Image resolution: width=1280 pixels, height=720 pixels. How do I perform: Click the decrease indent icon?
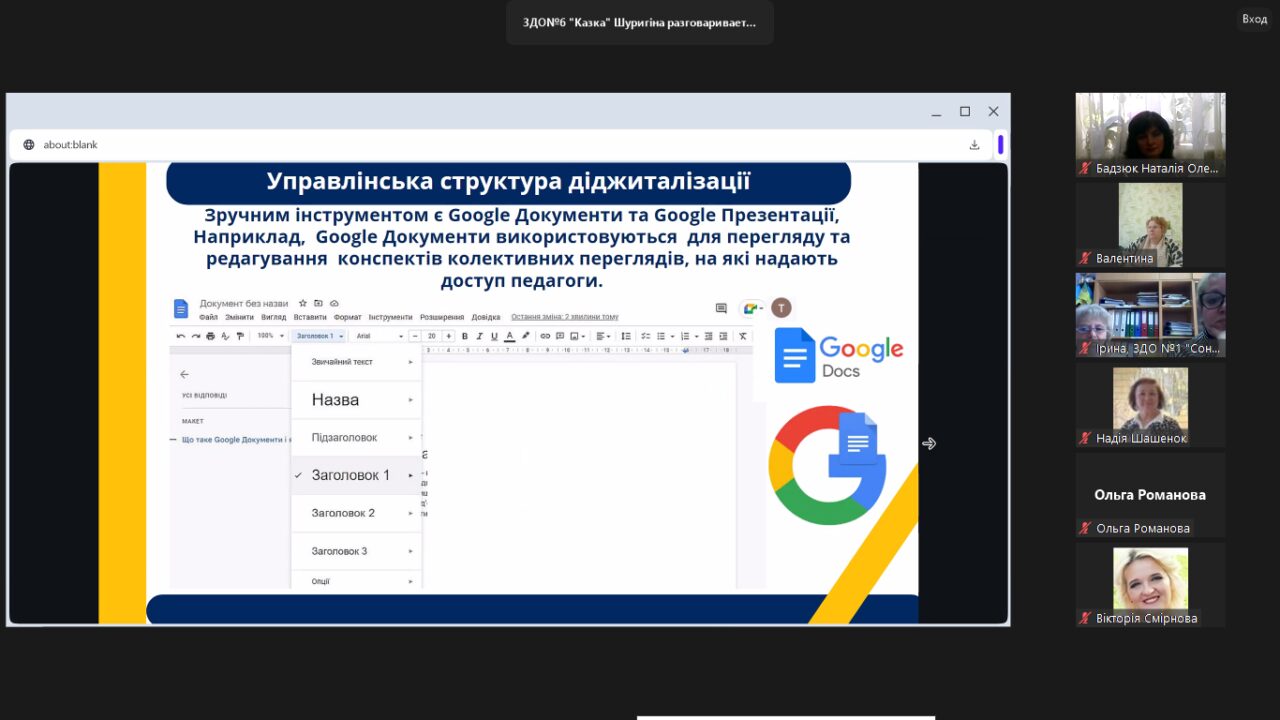point(709,336)
